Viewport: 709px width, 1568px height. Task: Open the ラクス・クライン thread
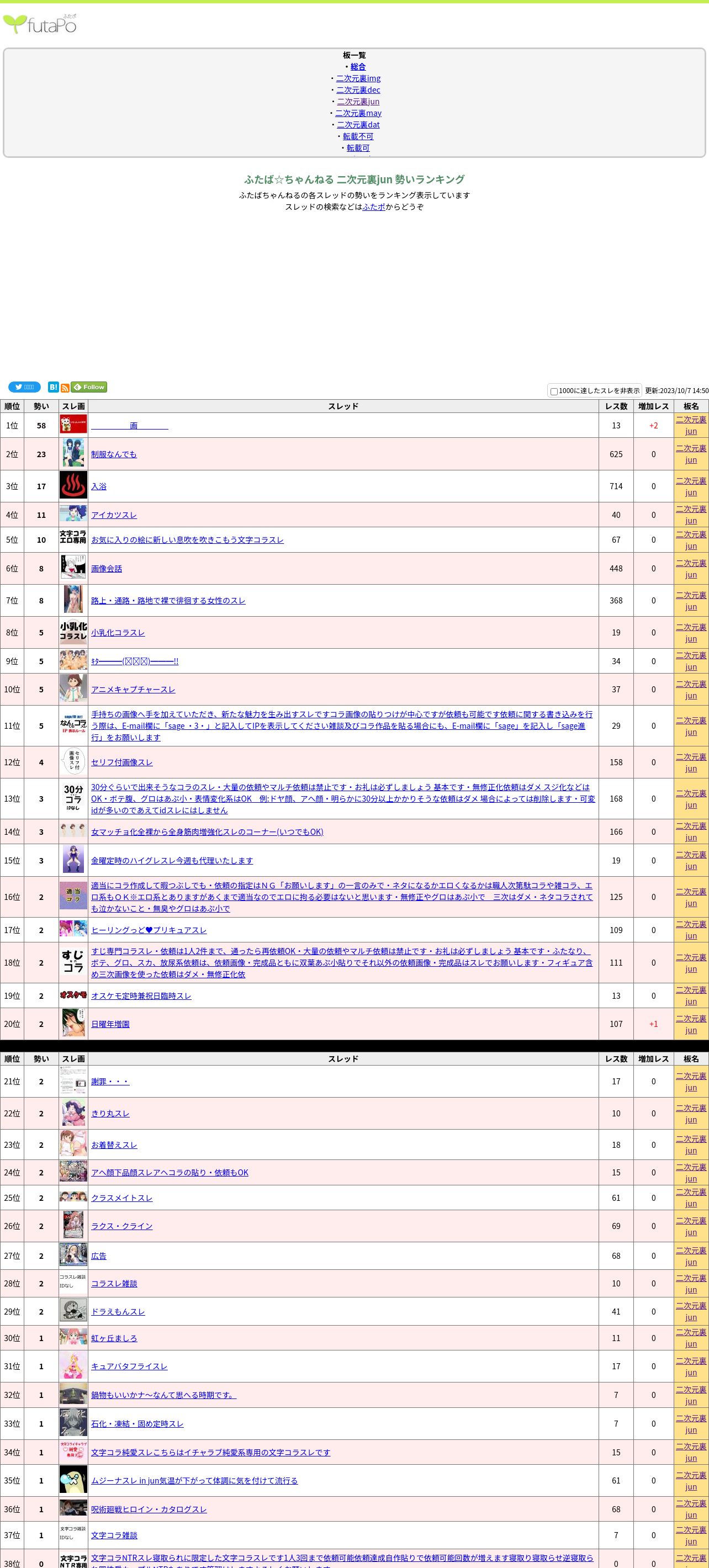[x=121, y=1226]
